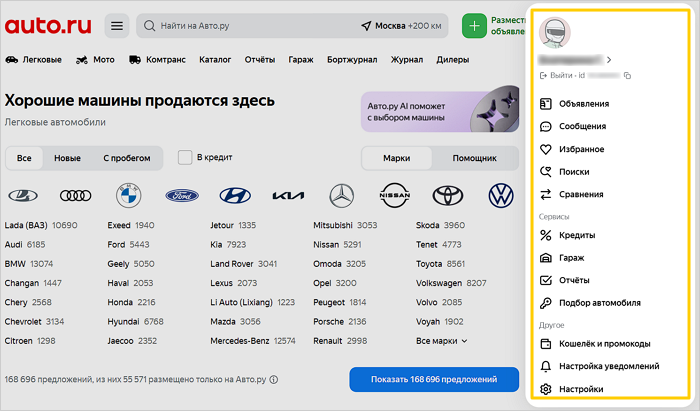
Task: Click the BMW brand logo
Action: click(x=129, y=195)
